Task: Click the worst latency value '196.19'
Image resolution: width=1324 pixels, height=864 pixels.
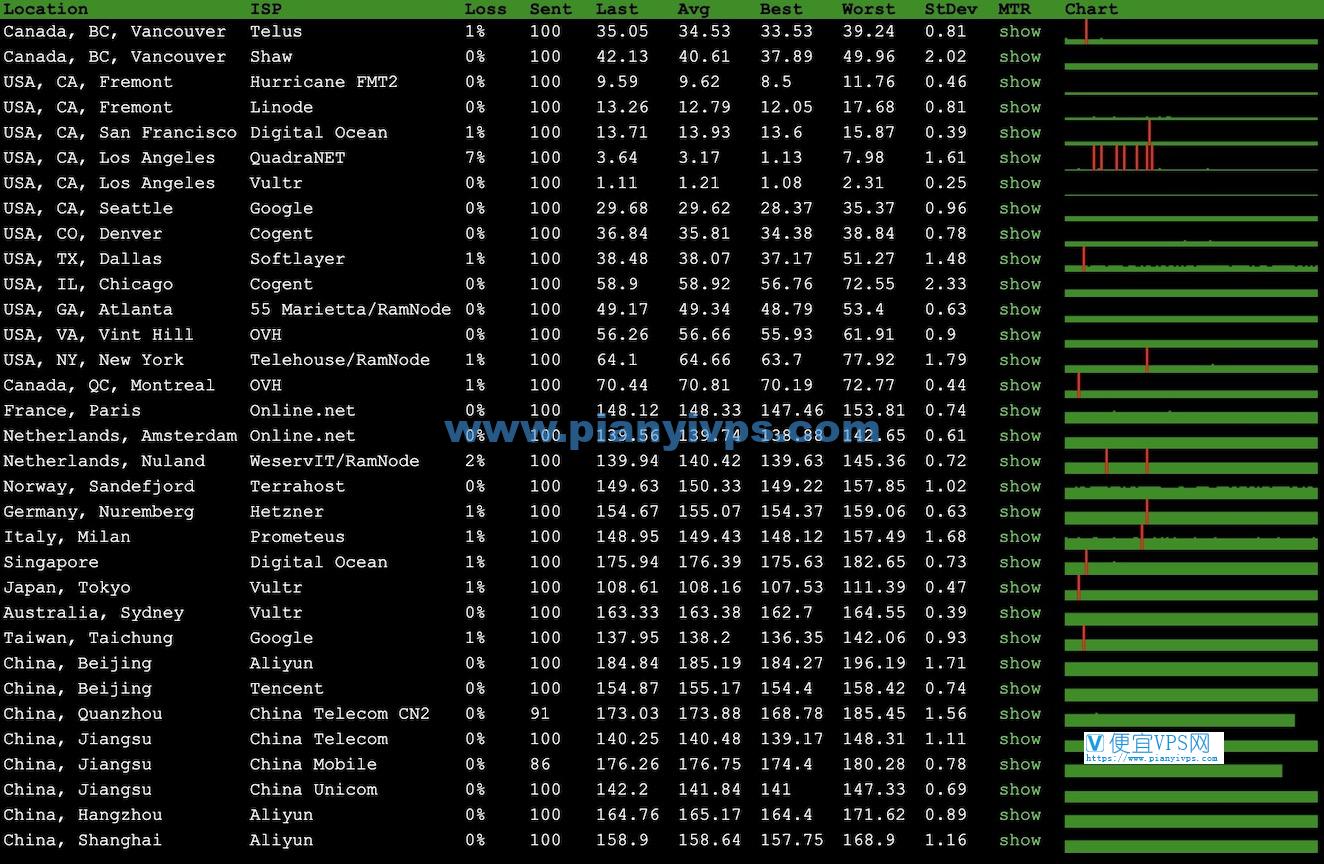Action: tap(874, 663)
